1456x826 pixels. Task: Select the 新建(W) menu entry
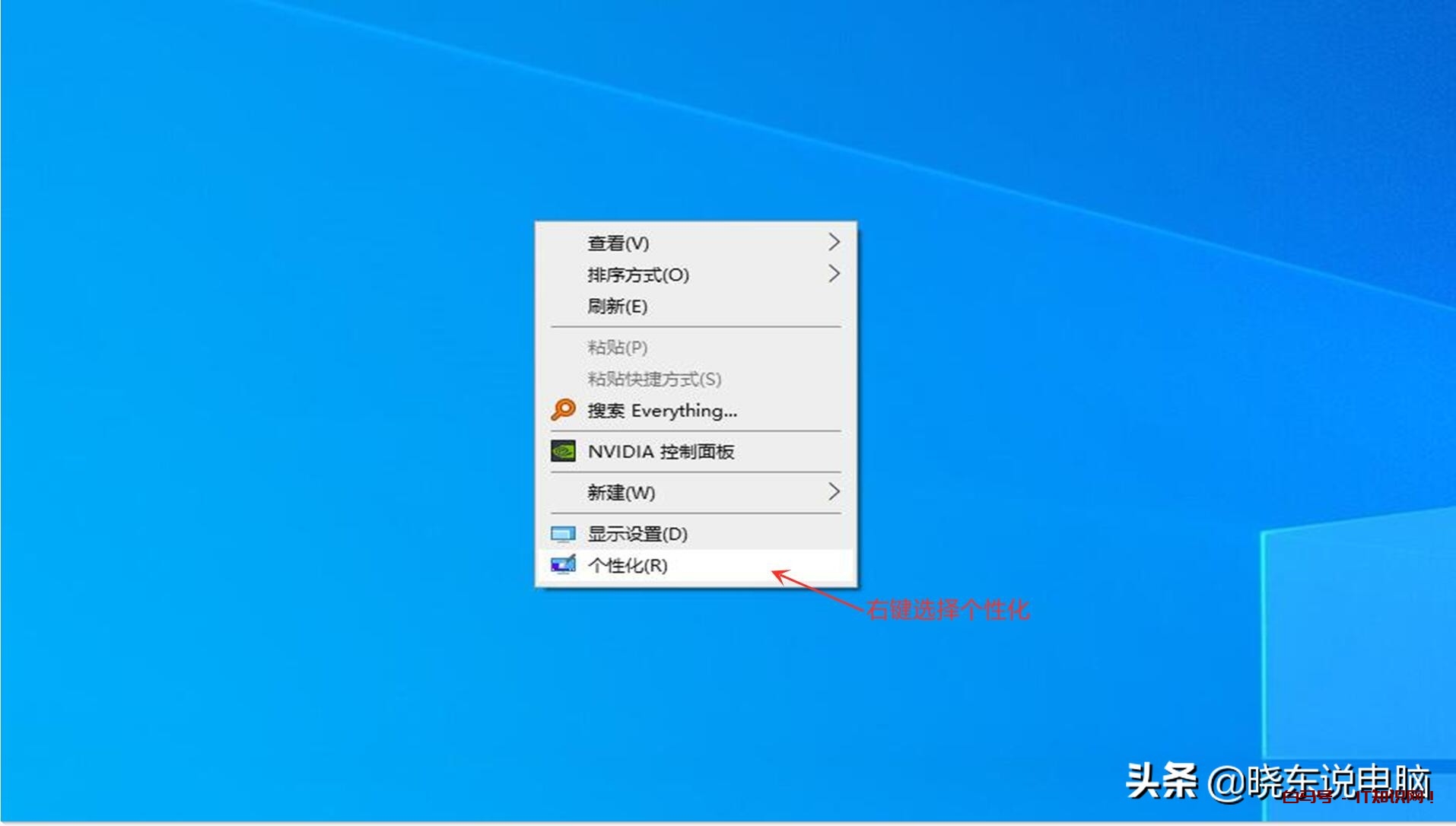tap(621, 493)
